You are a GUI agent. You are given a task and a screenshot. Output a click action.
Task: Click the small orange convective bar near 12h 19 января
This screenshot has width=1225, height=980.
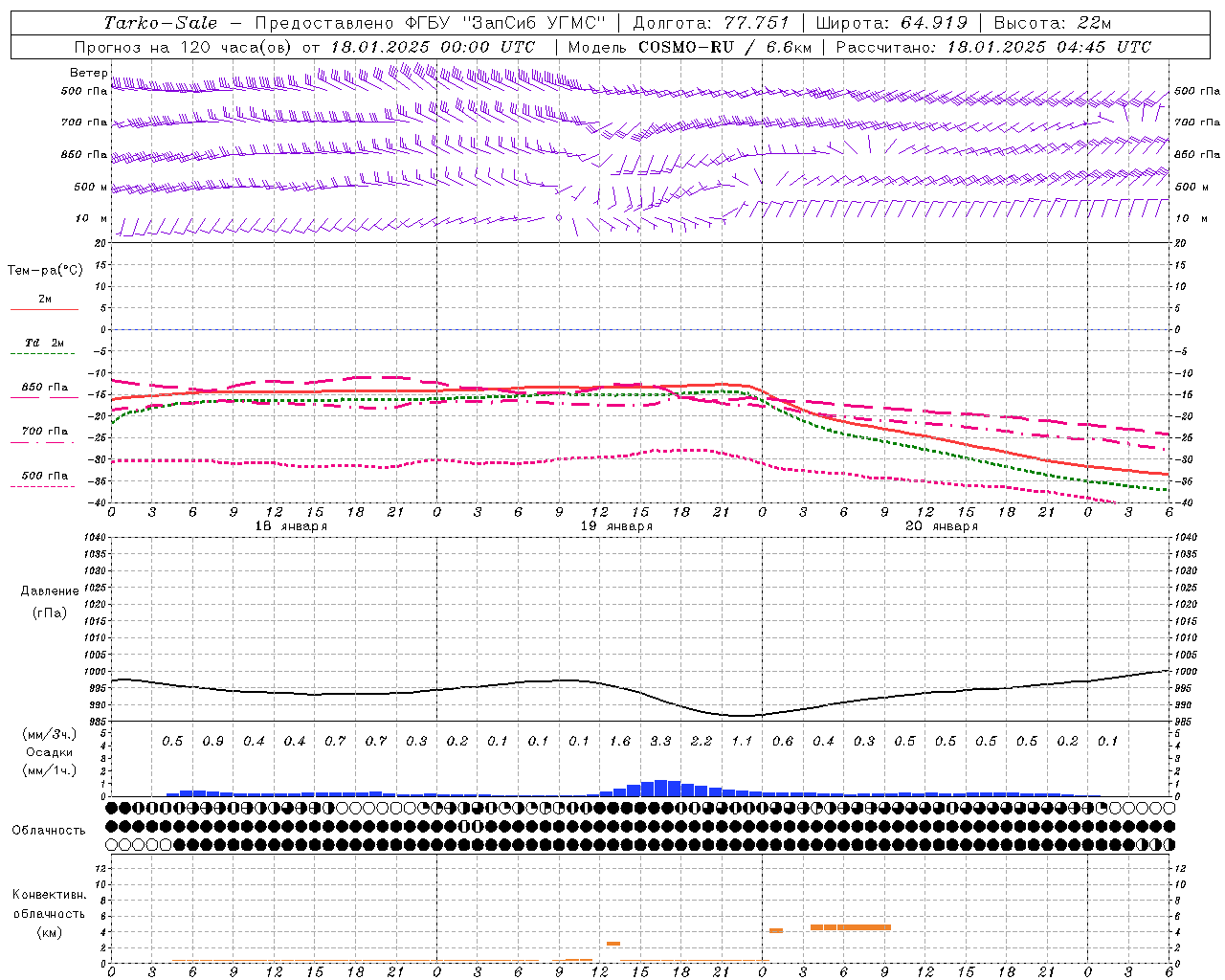pyautogui.click(x=613, y=944)
